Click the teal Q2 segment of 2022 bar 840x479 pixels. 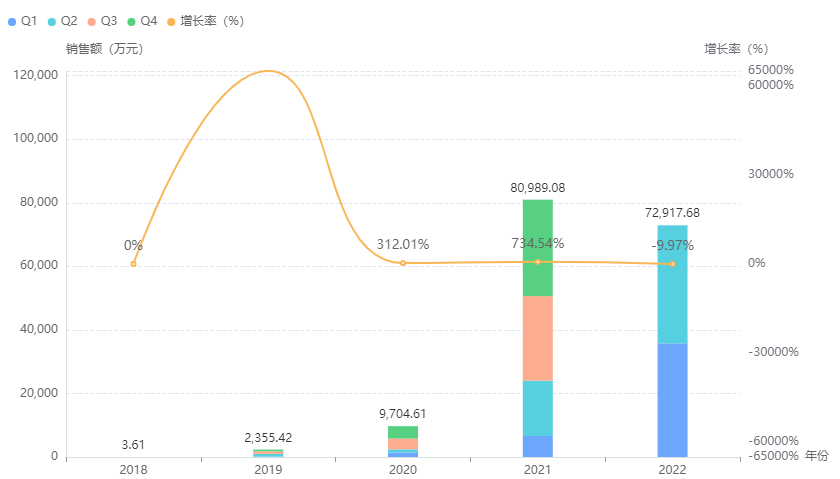[672, 285]
